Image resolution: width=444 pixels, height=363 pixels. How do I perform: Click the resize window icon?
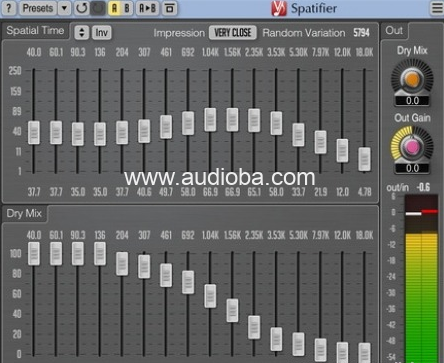169,8
